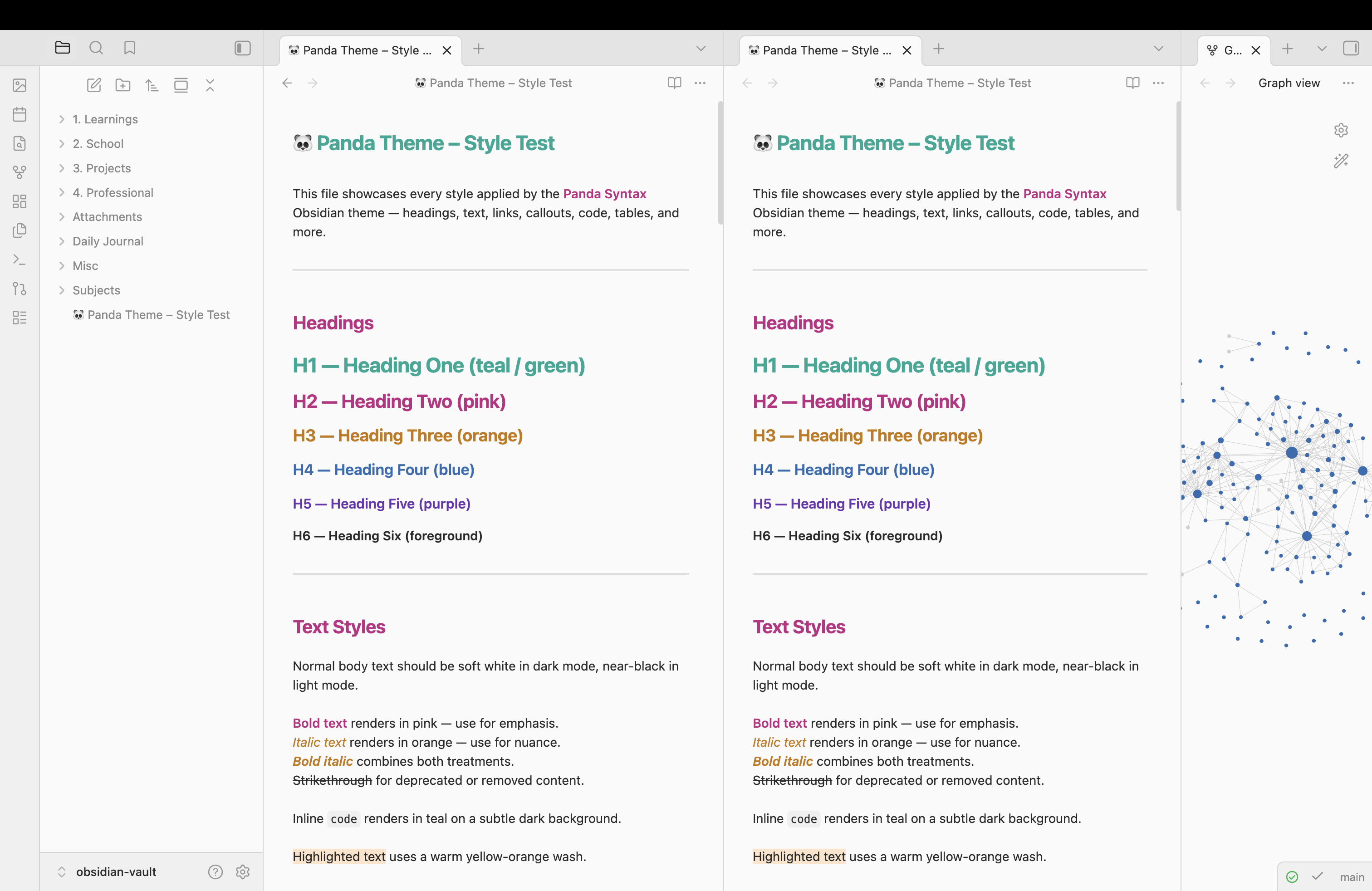Click Panda Syntax link in first pane
1372x891 pixels.
[604, 194]
